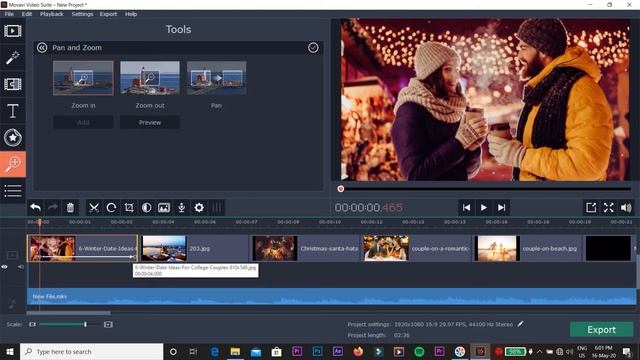This screenshot has height=360, width=640.
Task: Detach the preview window
Action: pos(591,208)
